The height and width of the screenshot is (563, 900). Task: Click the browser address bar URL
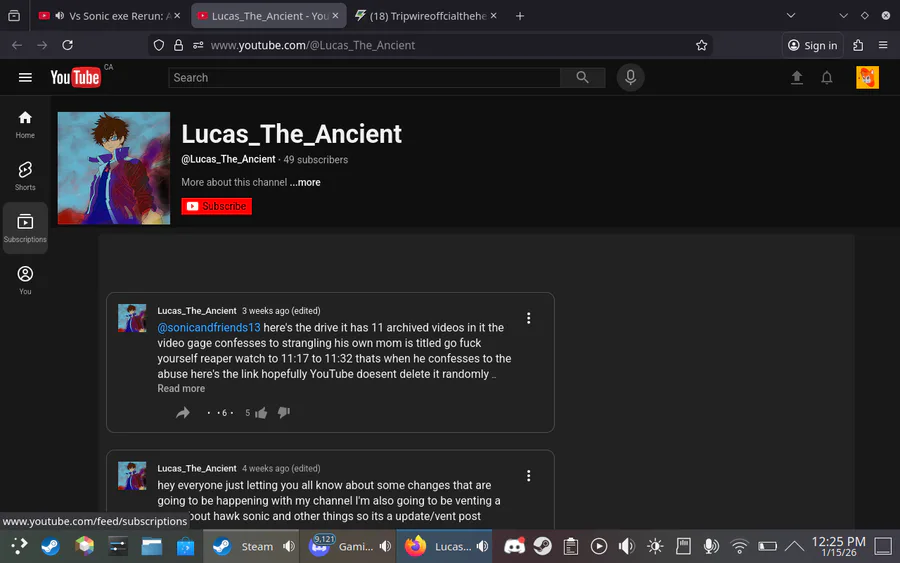pyautogui.click(x=313, y=45)
